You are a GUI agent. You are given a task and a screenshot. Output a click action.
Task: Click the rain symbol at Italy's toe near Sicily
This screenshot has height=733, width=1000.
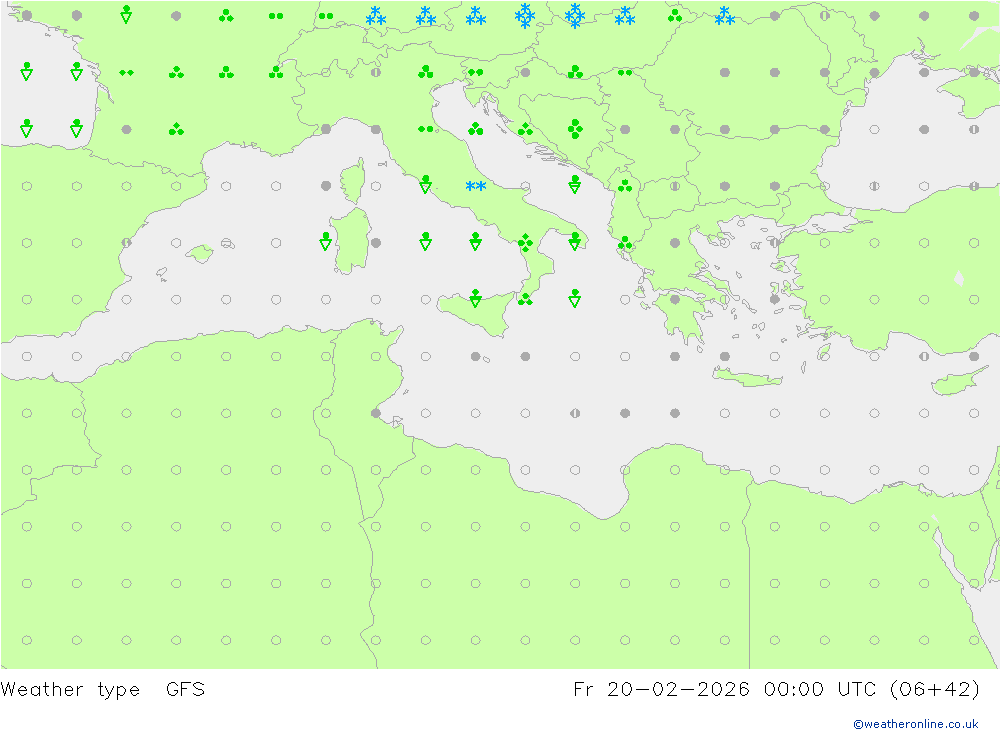click(526, 299)
